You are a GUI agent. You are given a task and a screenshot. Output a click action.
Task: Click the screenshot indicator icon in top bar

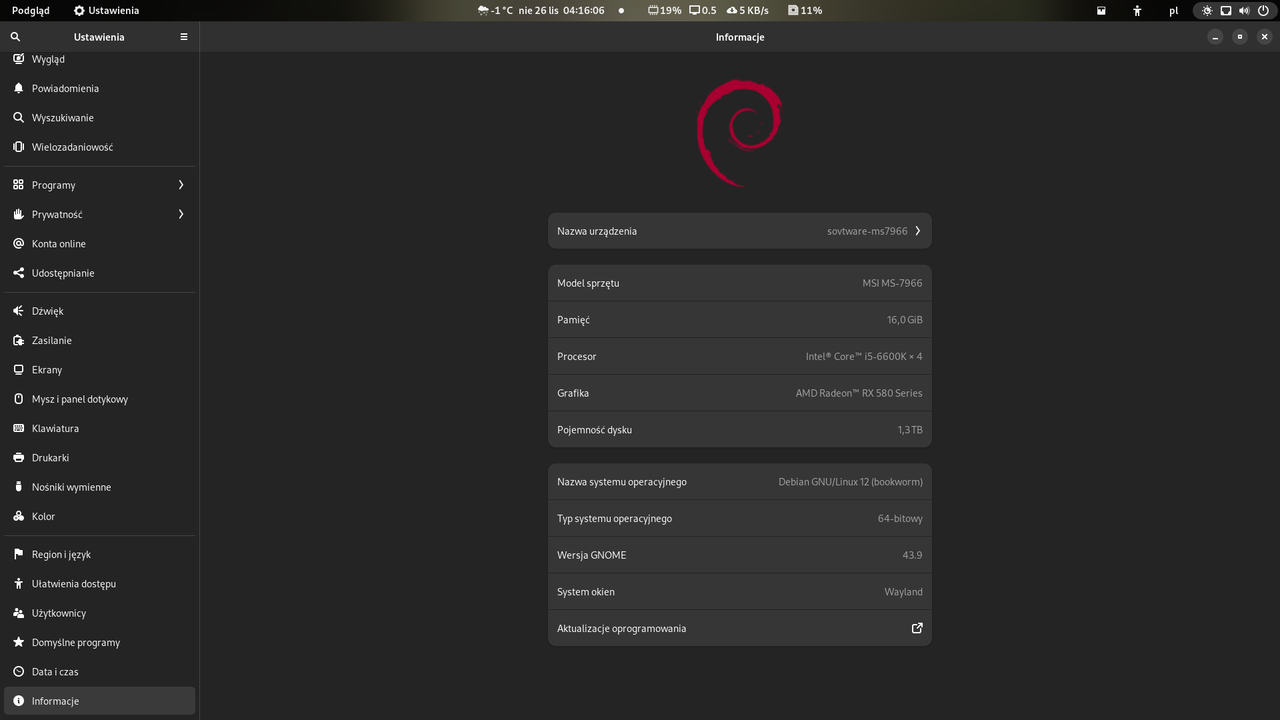click(x=1101, y=10)
